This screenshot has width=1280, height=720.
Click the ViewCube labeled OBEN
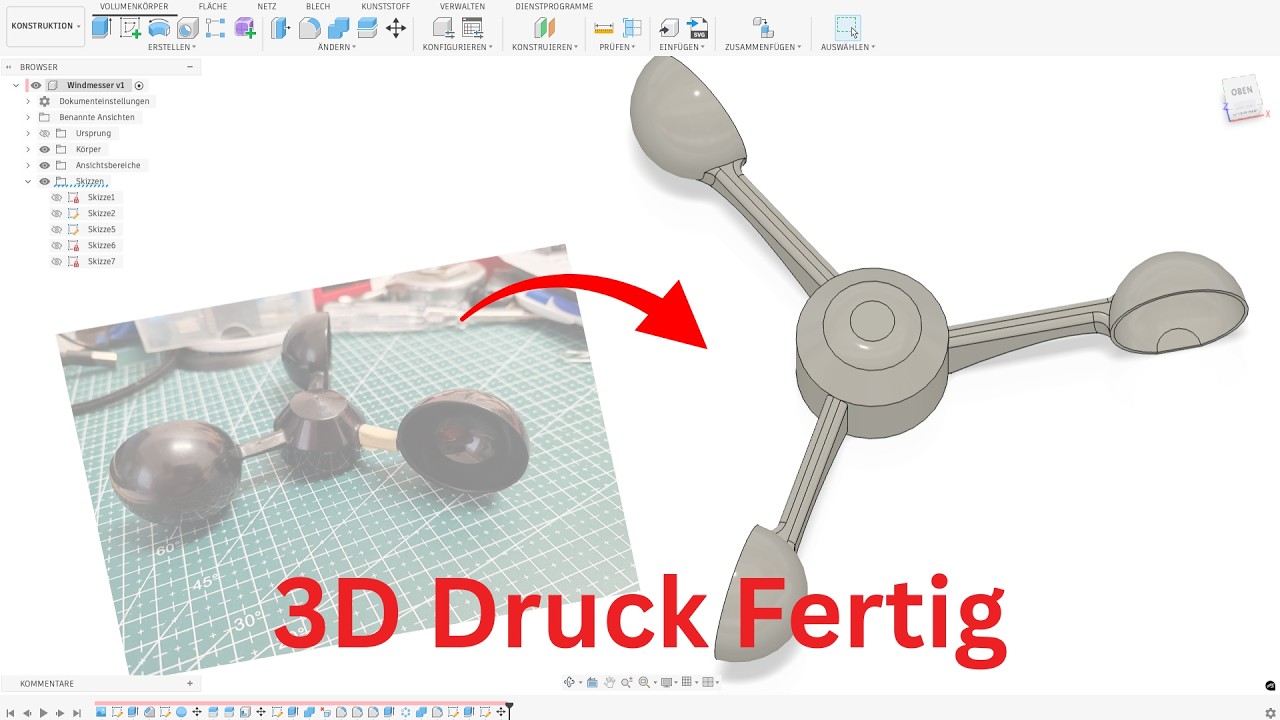(x=1242, y=92)
